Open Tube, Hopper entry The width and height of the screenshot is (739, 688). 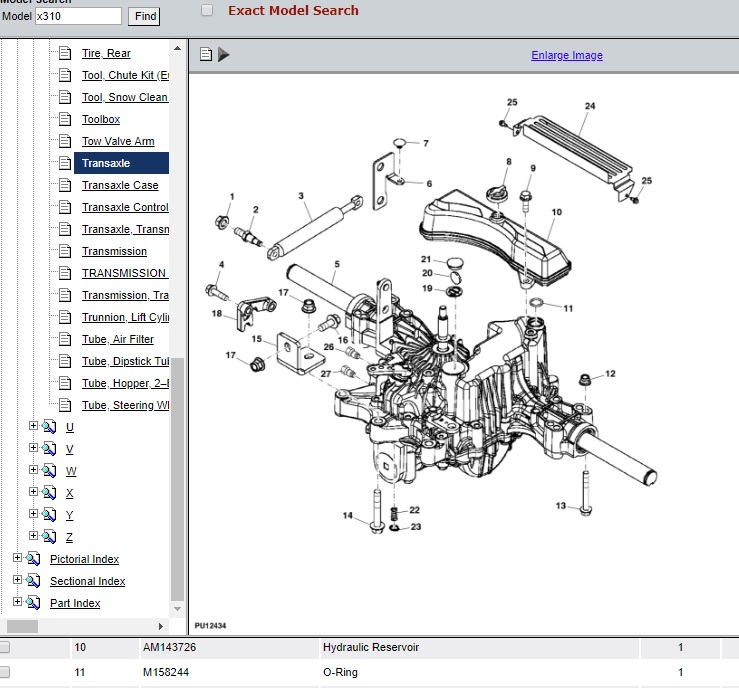[125, 383]
